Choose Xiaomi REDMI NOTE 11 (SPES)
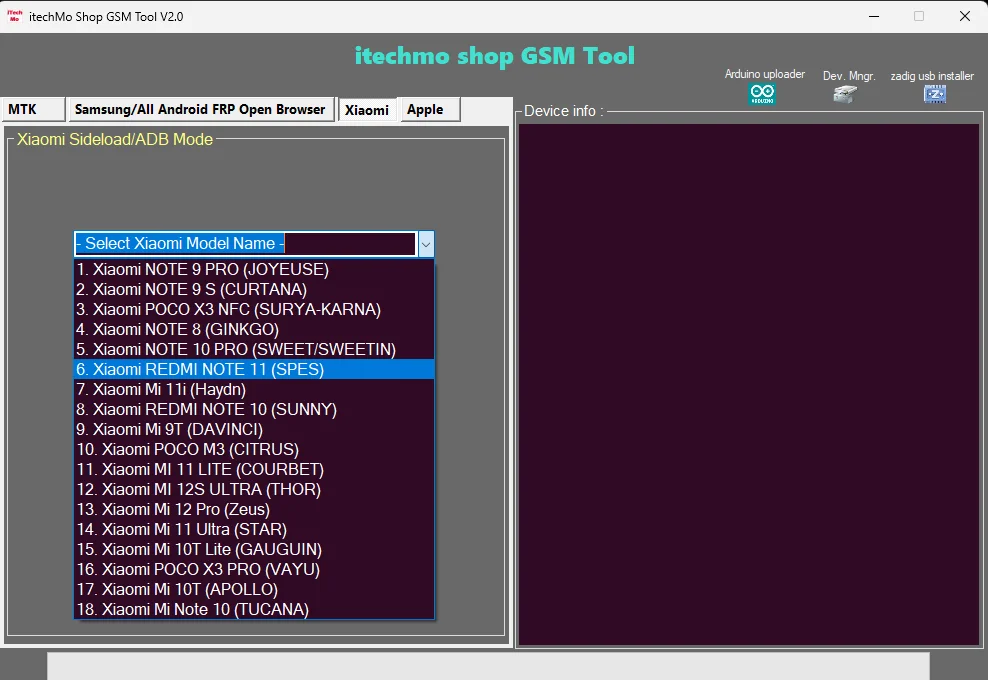 [x=254, y=369]
